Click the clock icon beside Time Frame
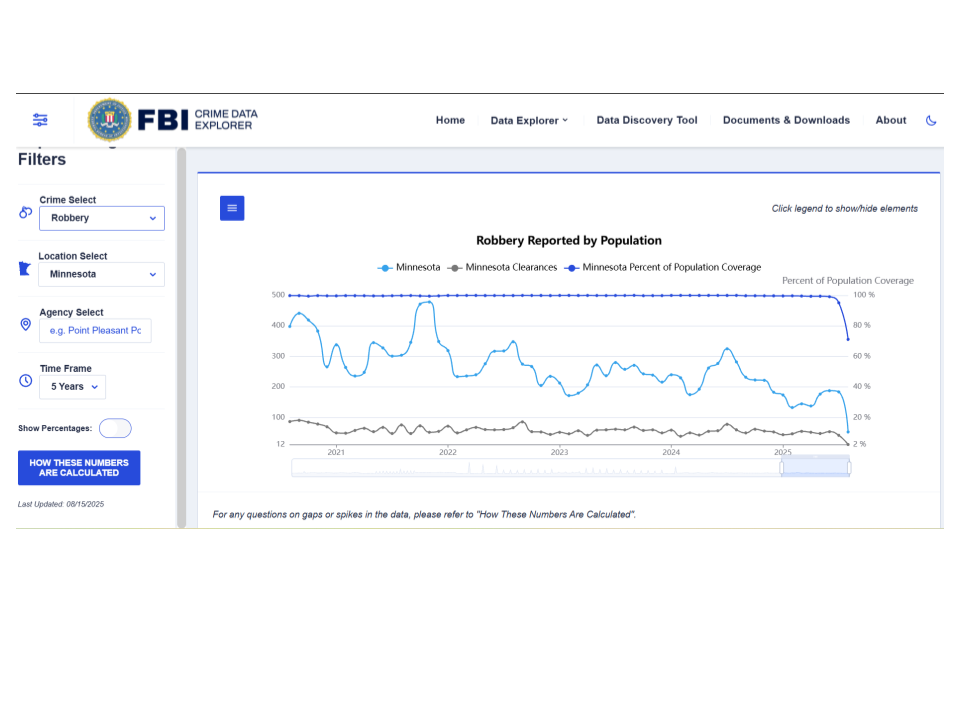The height and width of the screenshot is (720, 960). pos(26,381)
